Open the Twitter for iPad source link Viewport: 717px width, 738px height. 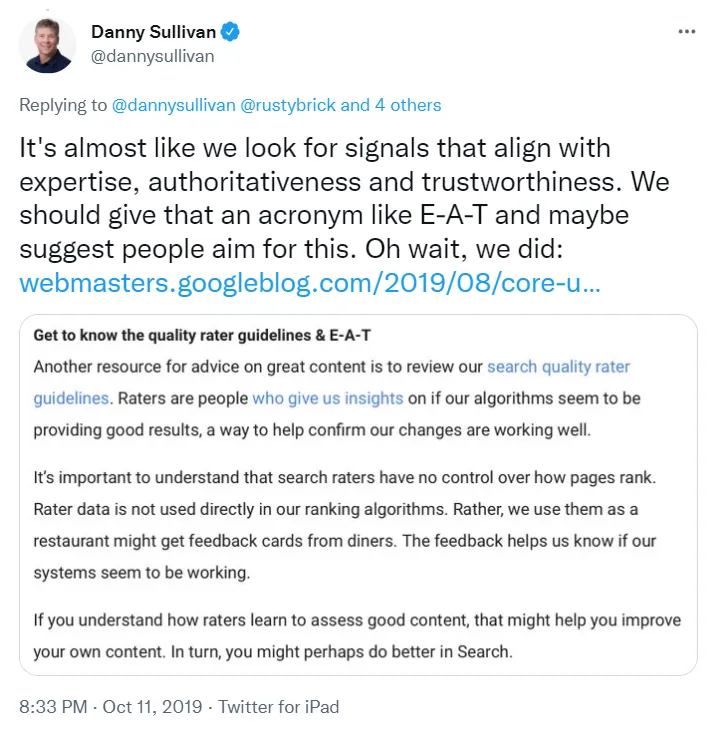coord(278,707)
